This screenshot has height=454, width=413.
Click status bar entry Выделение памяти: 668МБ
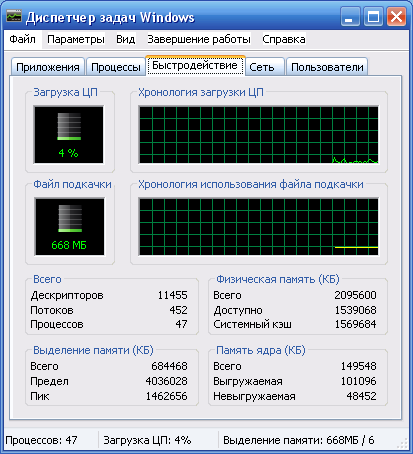(298, 440)
